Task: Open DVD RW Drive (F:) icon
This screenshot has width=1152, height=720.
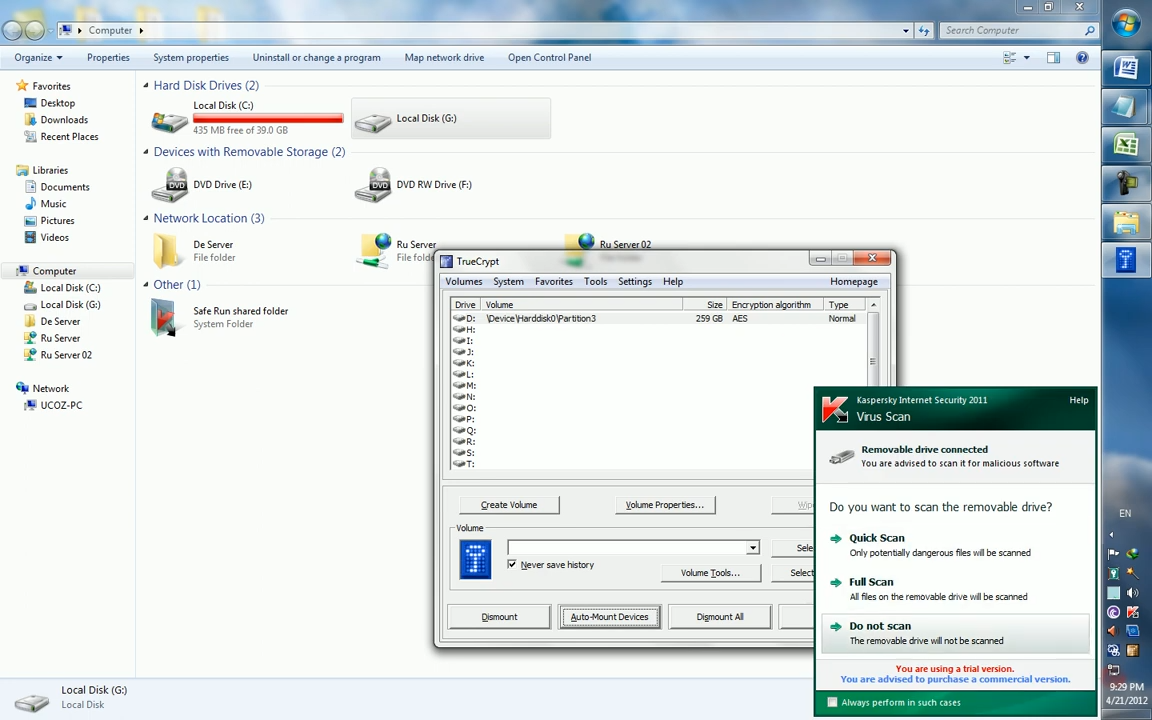Action: pos(372,185)
